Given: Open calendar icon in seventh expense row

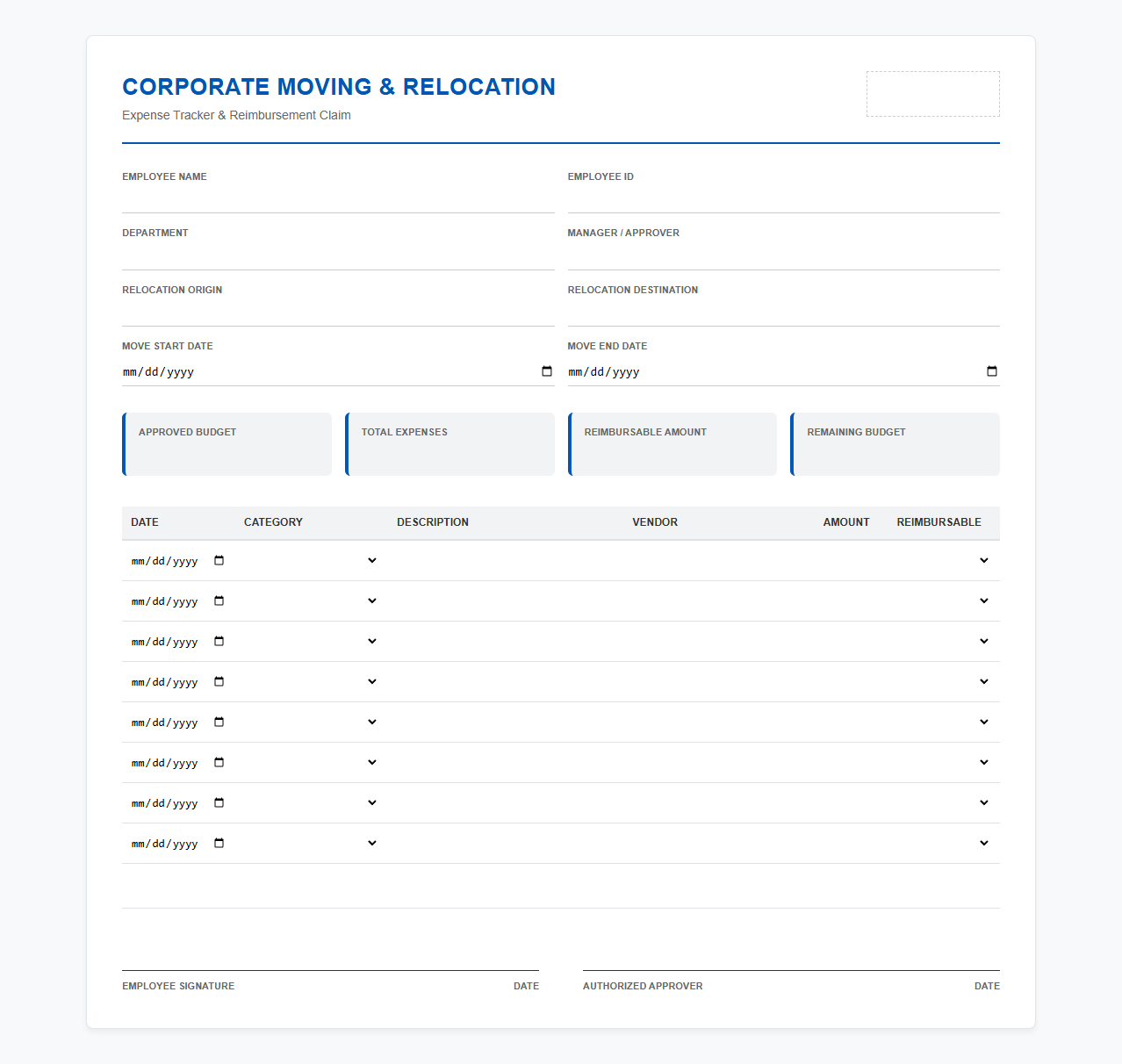Looking at the screenshot, I should [219, 802].
